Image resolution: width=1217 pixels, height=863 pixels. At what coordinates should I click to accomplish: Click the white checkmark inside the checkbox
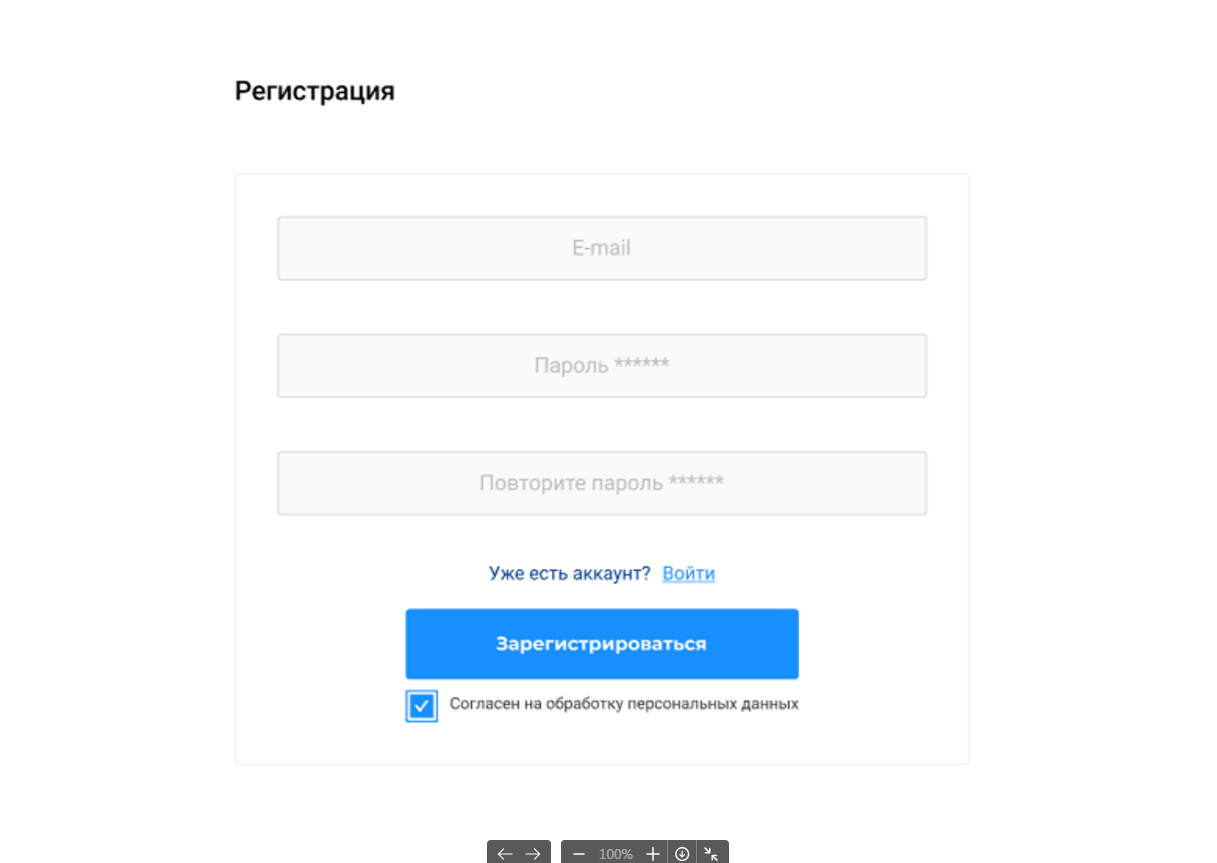421,706
